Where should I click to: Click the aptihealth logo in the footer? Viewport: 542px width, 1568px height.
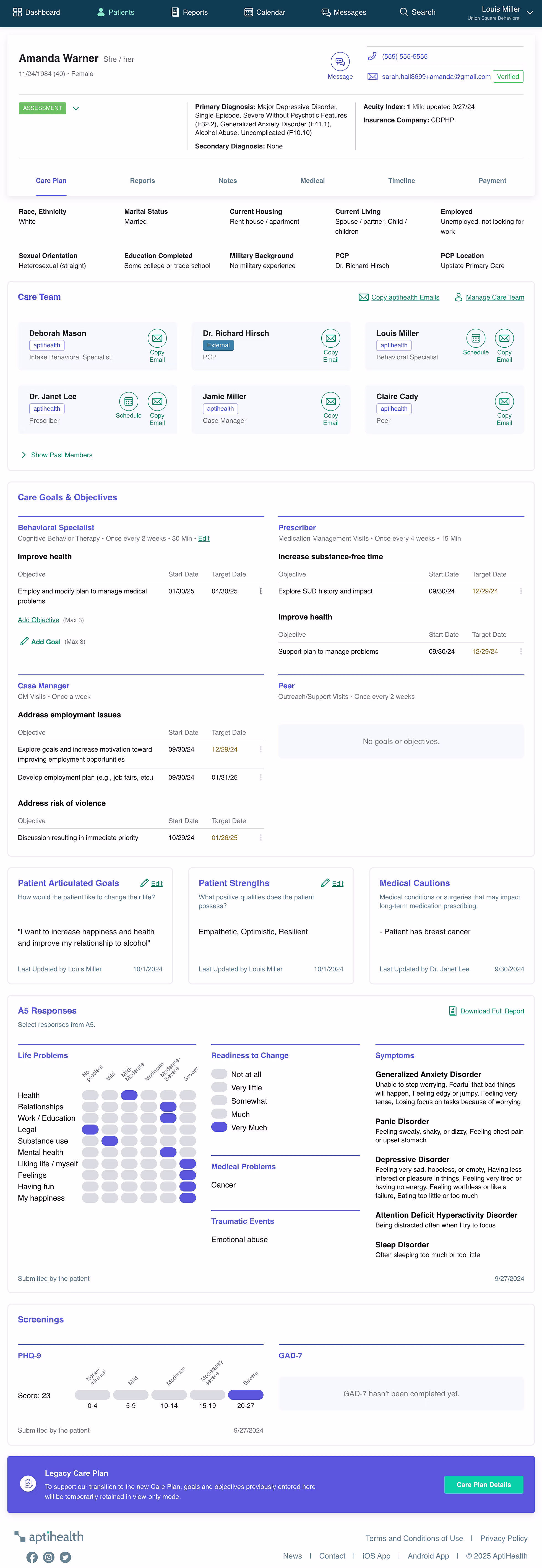[x=49, y=1537]
